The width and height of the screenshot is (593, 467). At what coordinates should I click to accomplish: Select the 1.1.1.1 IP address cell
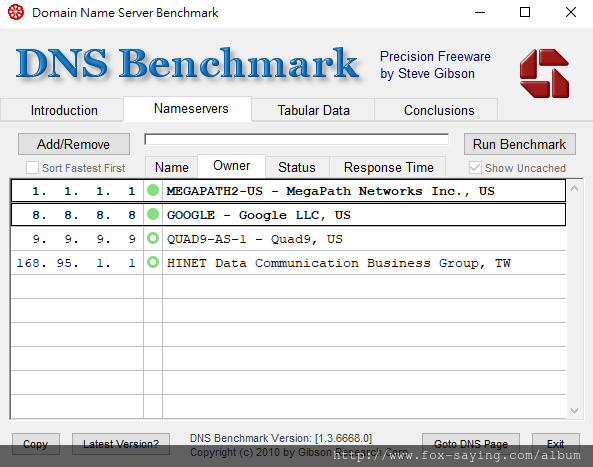coord(78,191)
